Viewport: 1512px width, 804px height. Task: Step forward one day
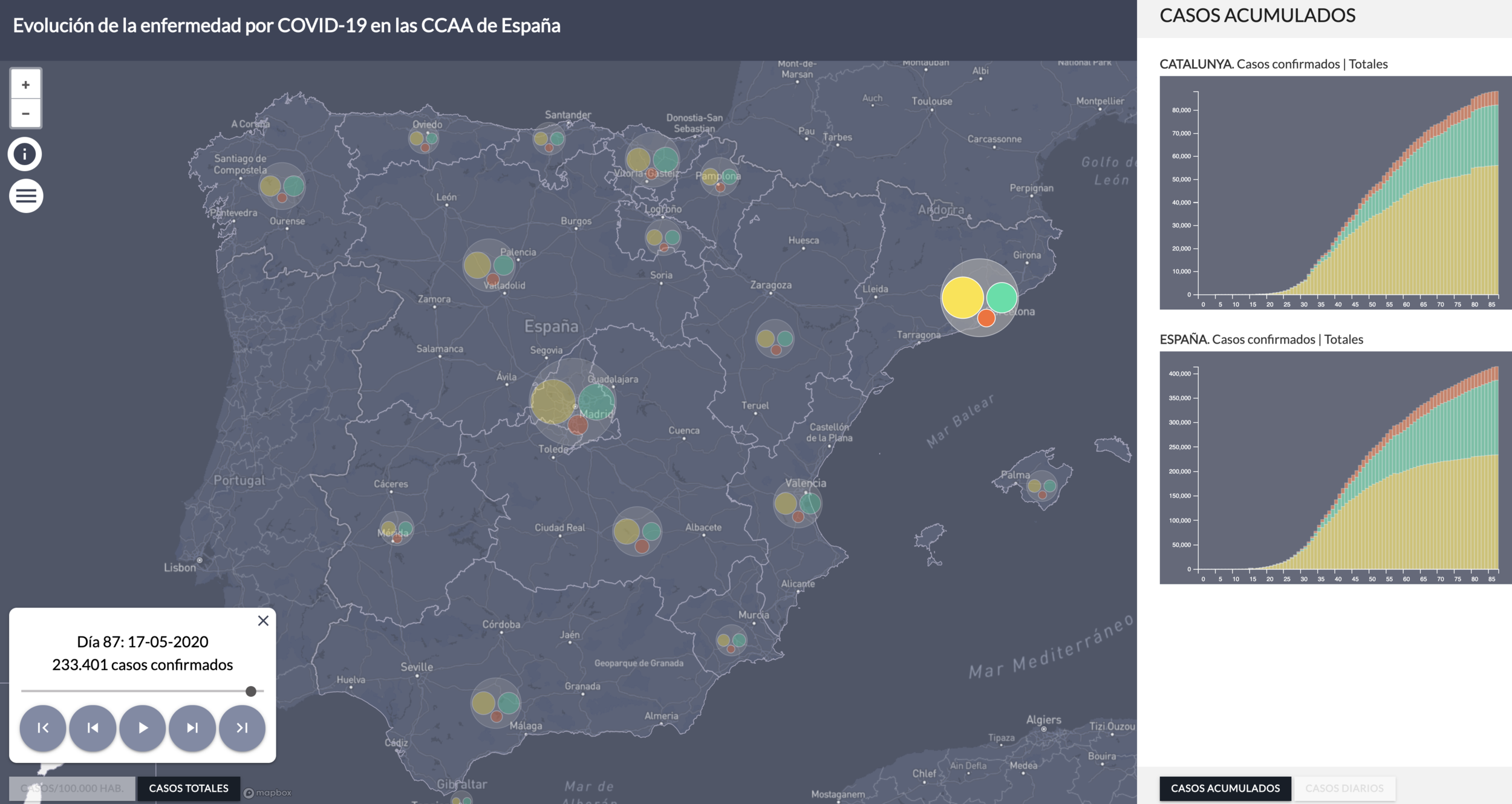point(192,728)
